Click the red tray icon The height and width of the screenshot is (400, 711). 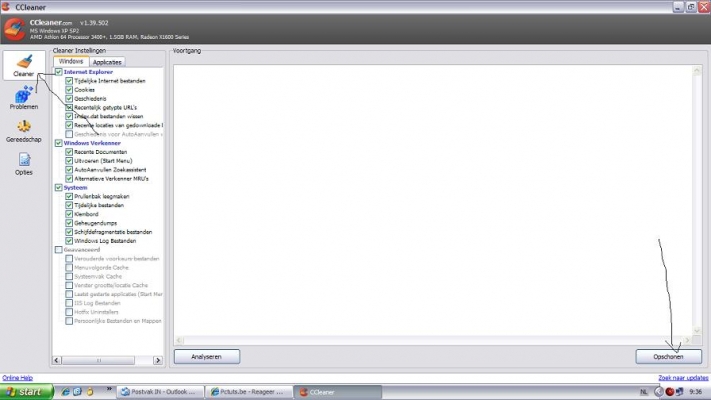(x=670, y=392)
